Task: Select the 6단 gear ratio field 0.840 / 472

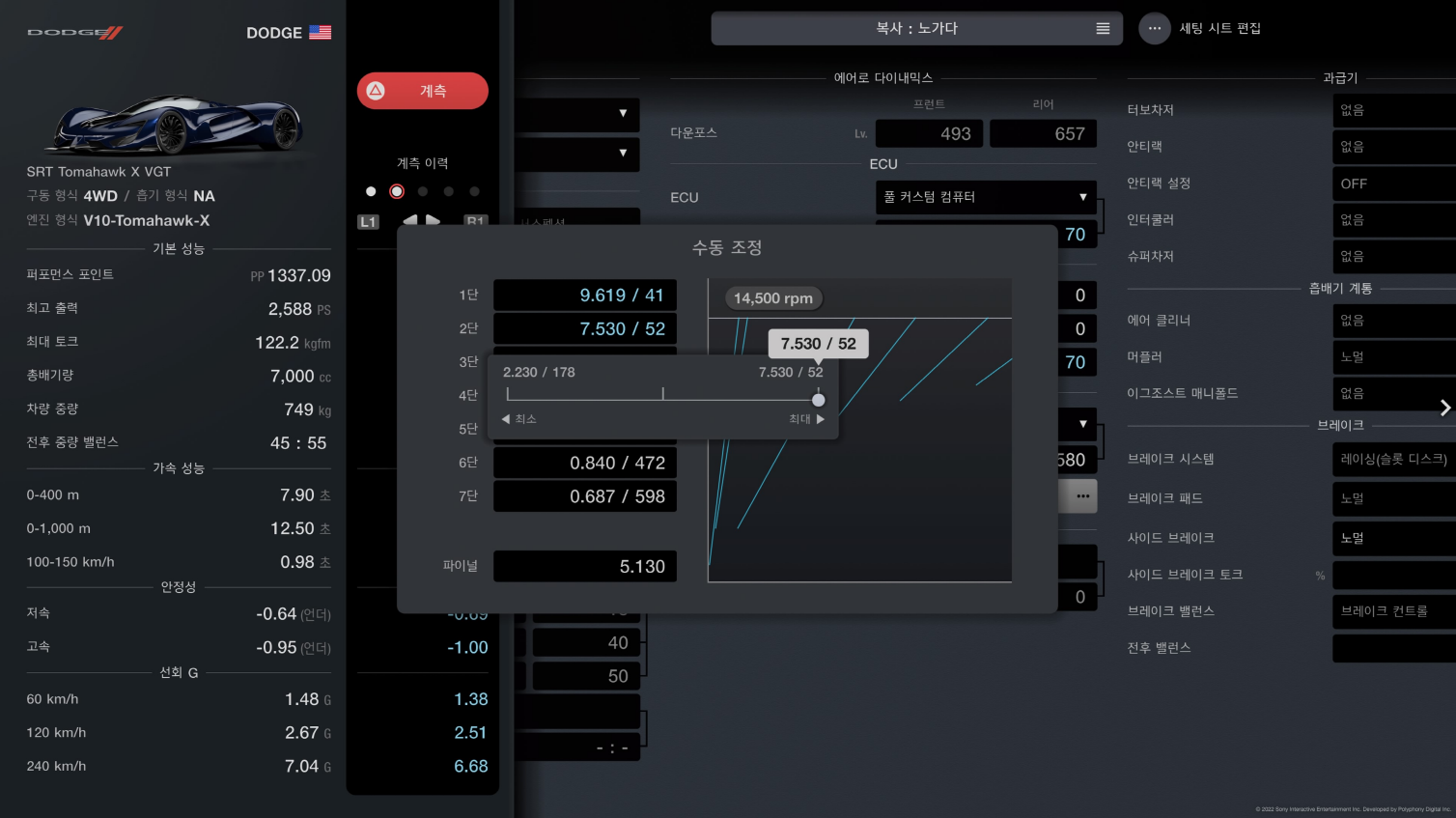Action: click(585, 463)
